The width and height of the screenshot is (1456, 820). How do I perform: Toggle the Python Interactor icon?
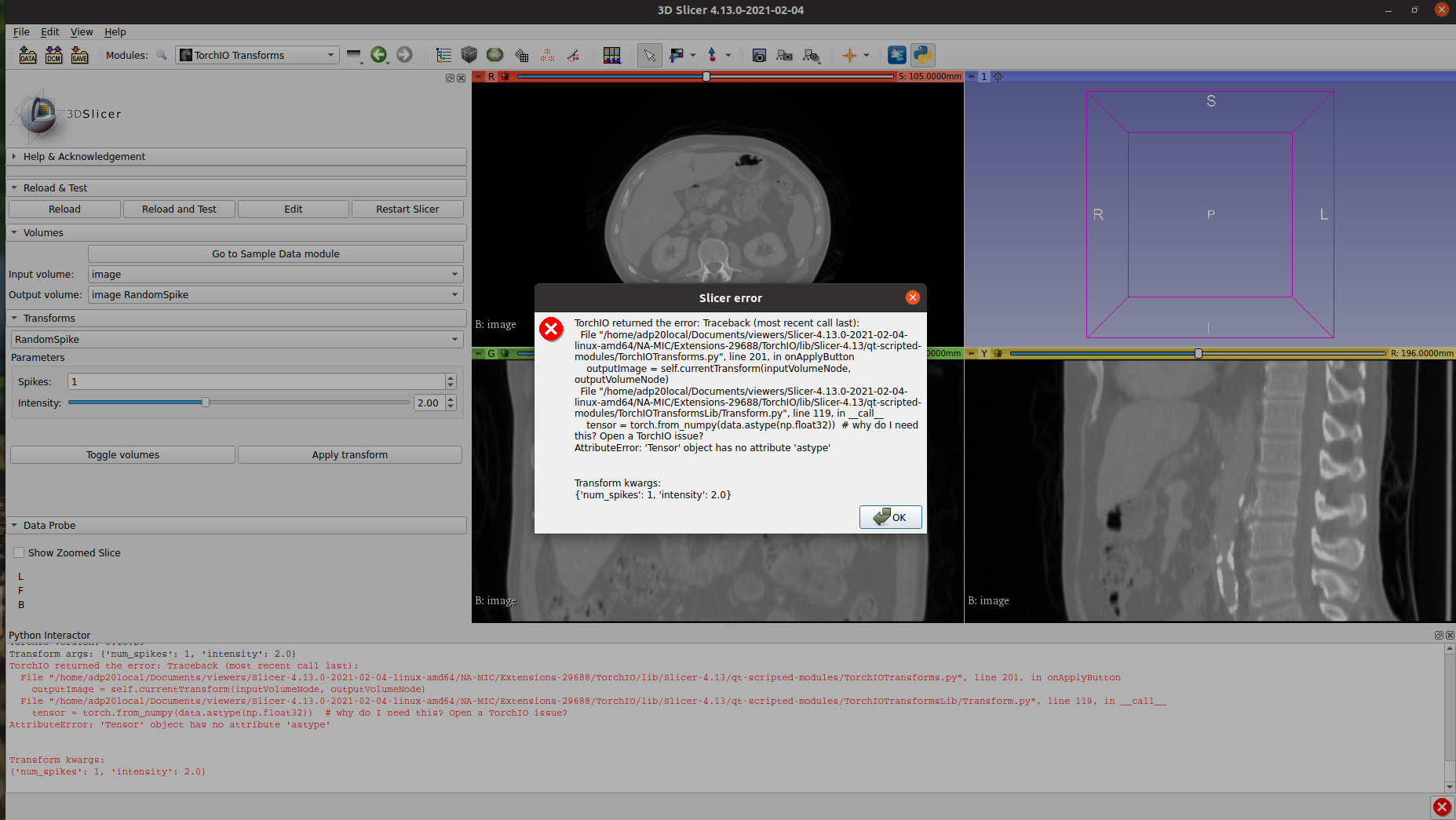(x=923, y=55)
